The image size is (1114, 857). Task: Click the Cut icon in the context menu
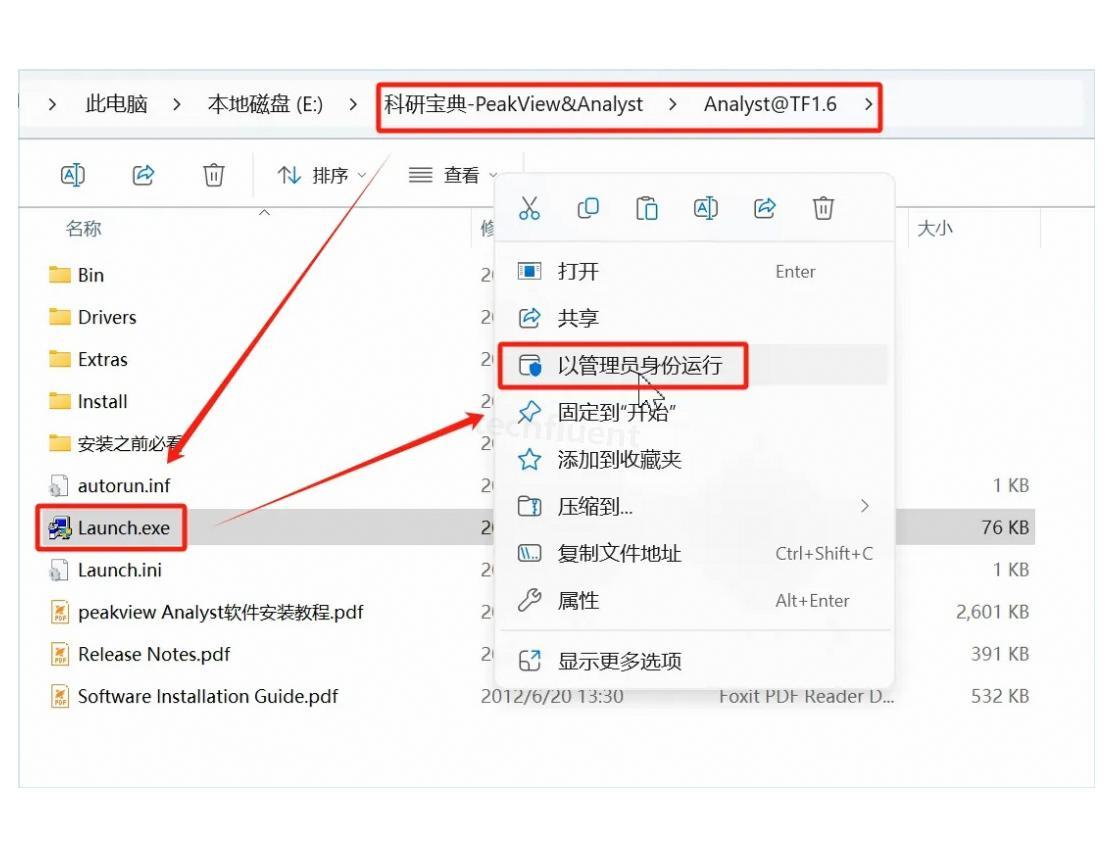[x=529, y=208]
